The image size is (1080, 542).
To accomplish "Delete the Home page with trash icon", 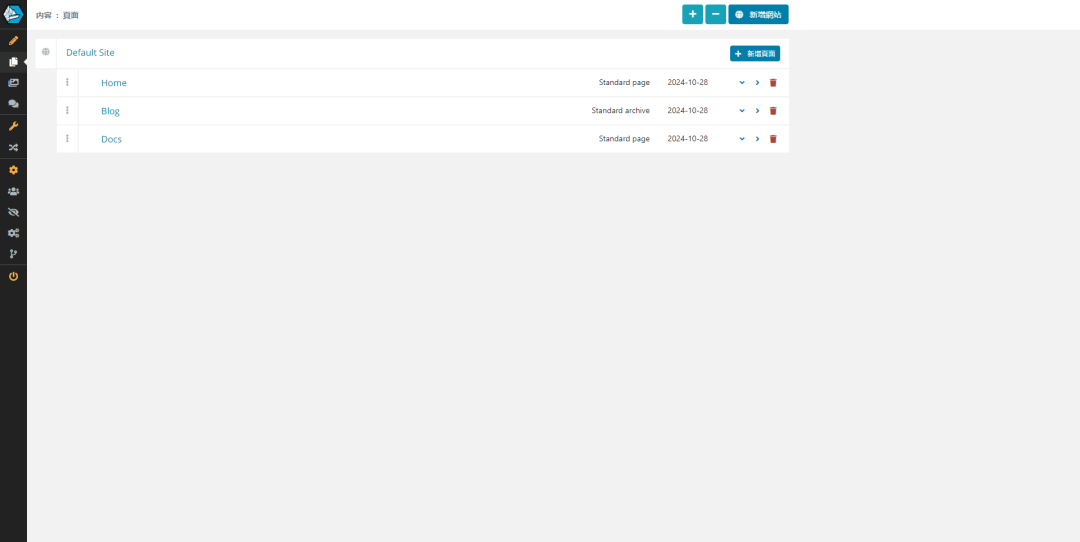I will [x=773, y=83].
